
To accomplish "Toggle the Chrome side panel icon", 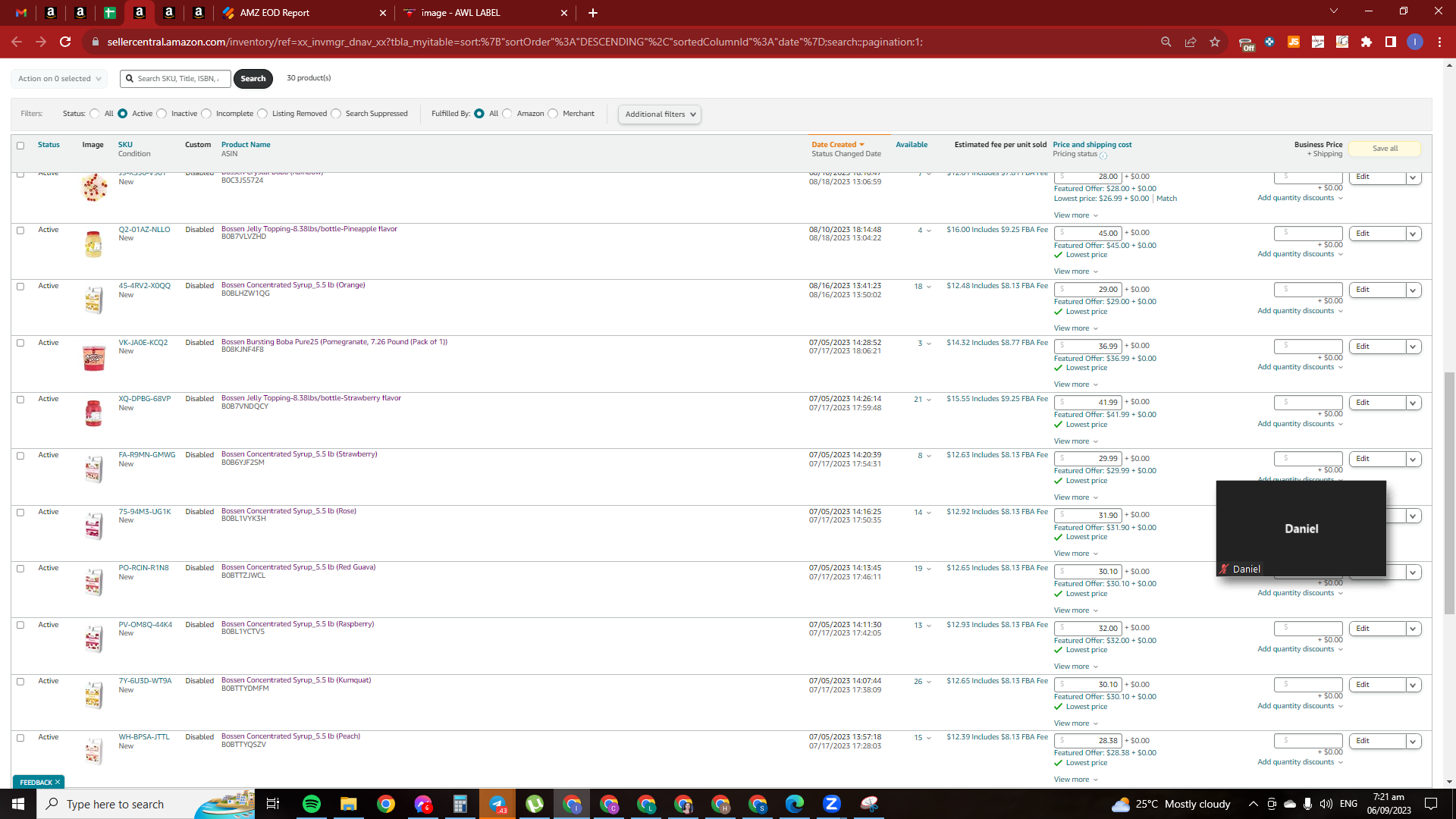I will point(1391,42).
